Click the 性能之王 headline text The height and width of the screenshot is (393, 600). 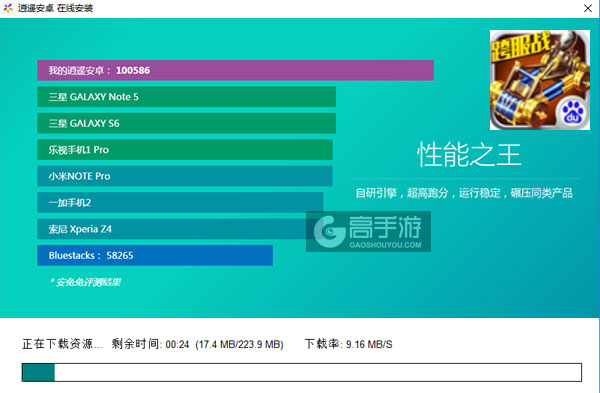(x=469, y=155)
